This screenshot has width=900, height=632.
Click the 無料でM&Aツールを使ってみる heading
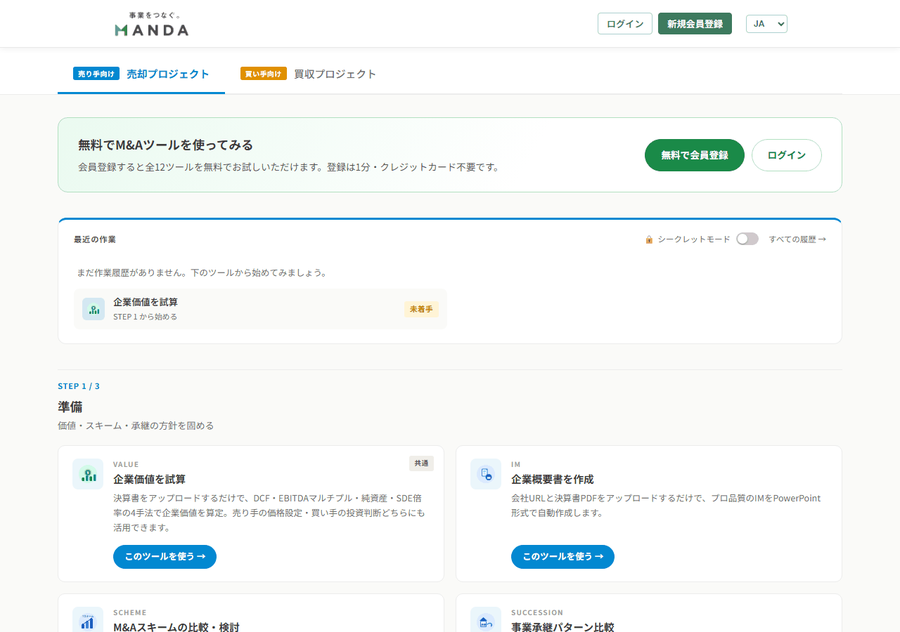pos(165,145)
